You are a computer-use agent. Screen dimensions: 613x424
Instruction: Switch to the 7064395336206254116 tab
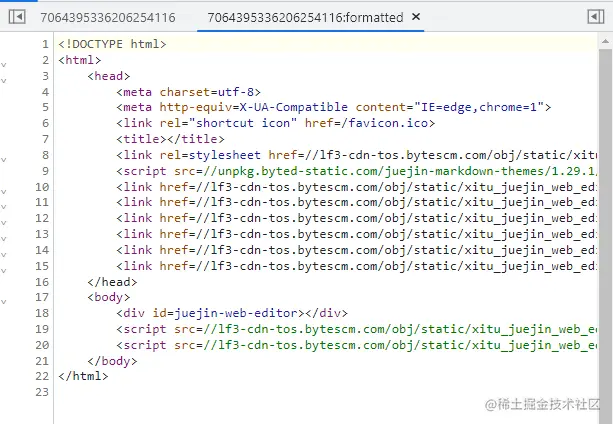tap(108, 18)
